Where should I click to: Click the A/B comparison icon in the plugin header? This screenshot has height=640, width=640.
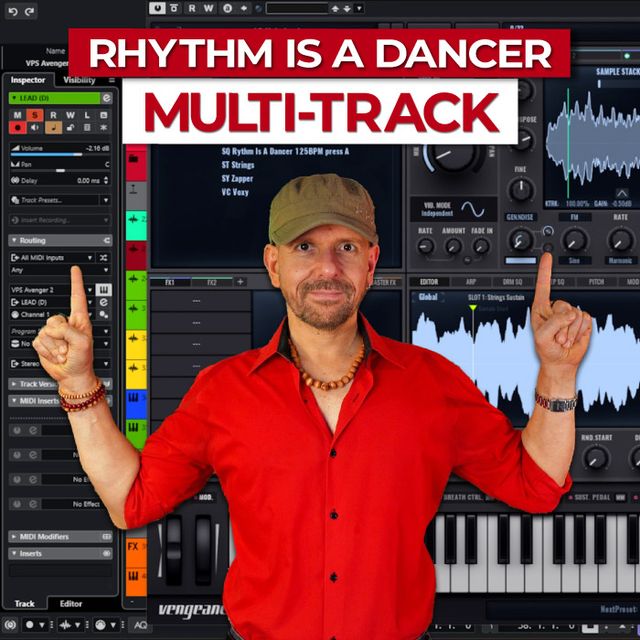(x=227, y=8)
